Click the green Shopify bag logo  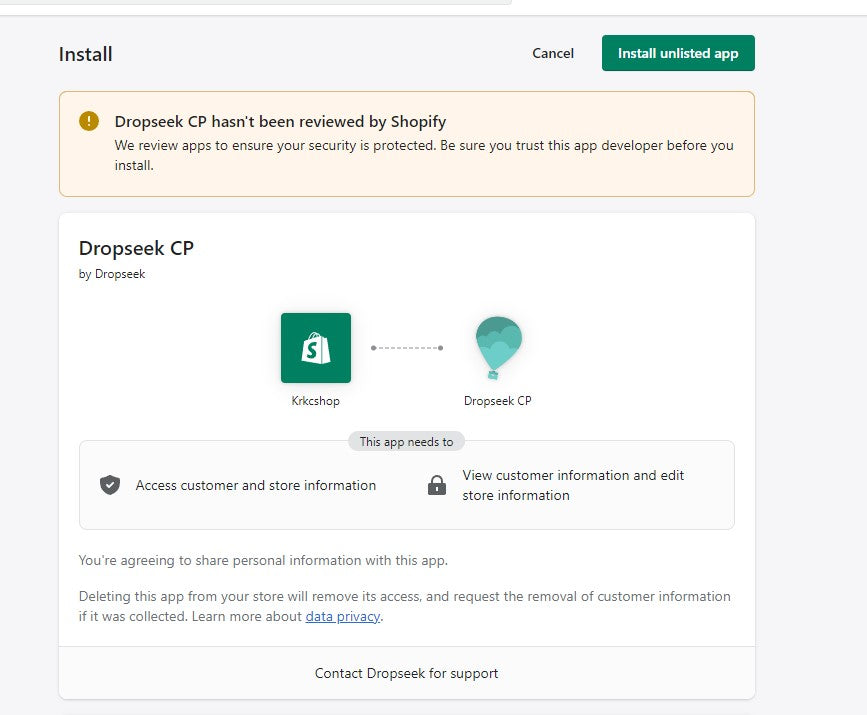316,348
